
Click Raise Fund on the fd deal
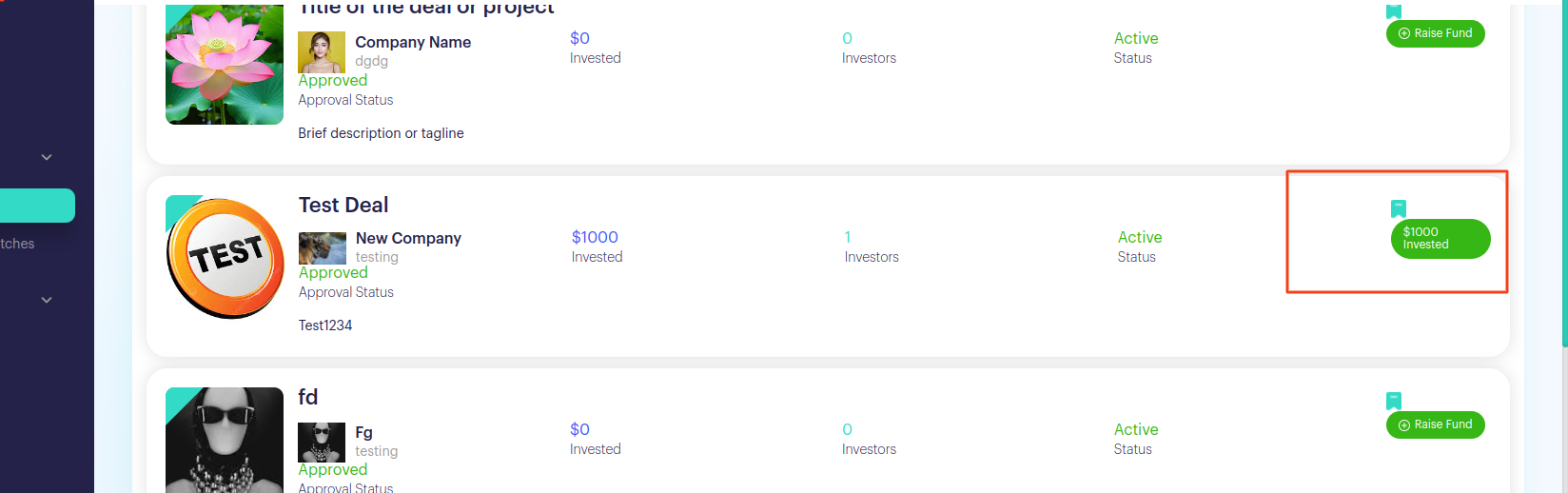(x=1435, y=424)
